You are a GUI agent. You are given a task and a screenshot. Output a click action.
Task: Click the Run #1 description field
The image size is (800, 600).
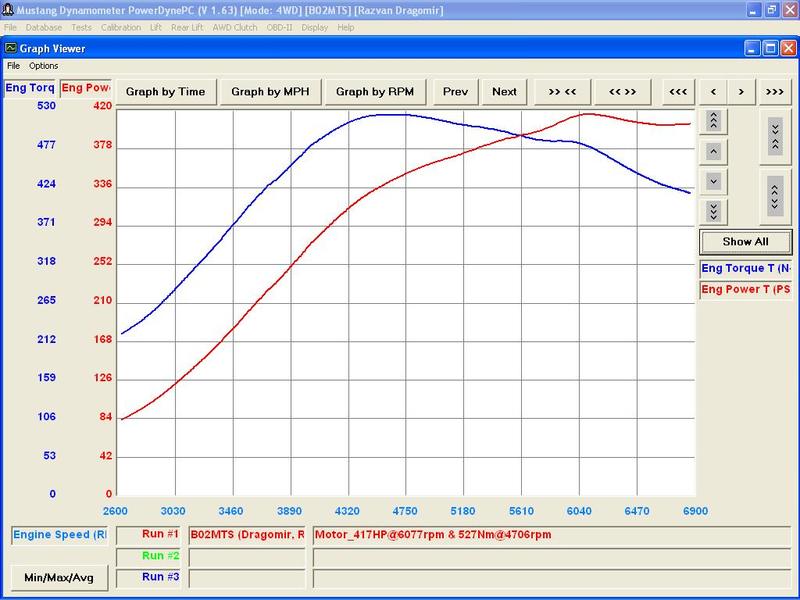552,535
